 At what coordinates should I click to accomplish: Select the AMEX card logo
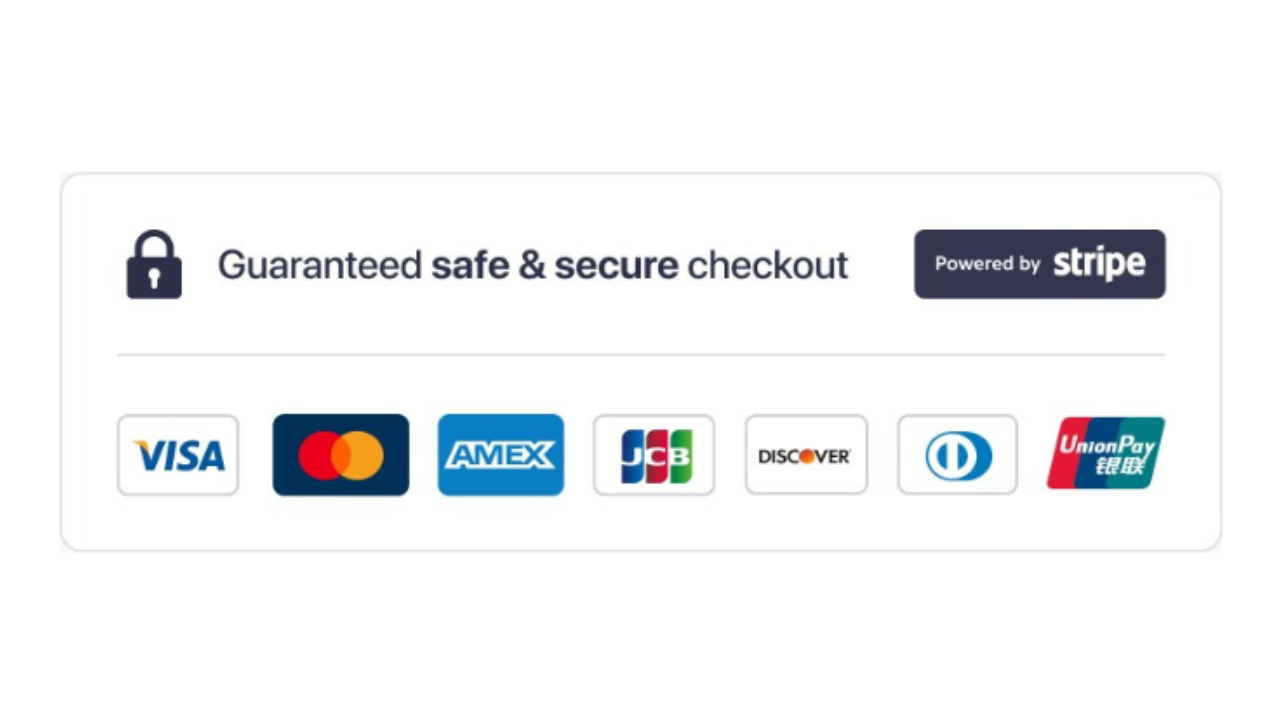(501, 455)
